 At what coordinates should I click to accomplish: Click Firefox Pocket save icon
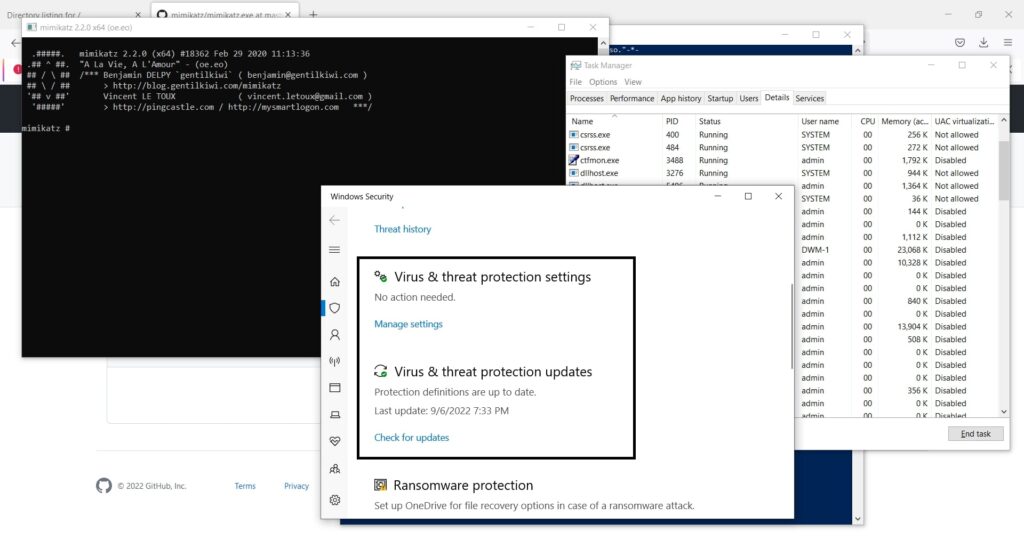click(959, 42)
